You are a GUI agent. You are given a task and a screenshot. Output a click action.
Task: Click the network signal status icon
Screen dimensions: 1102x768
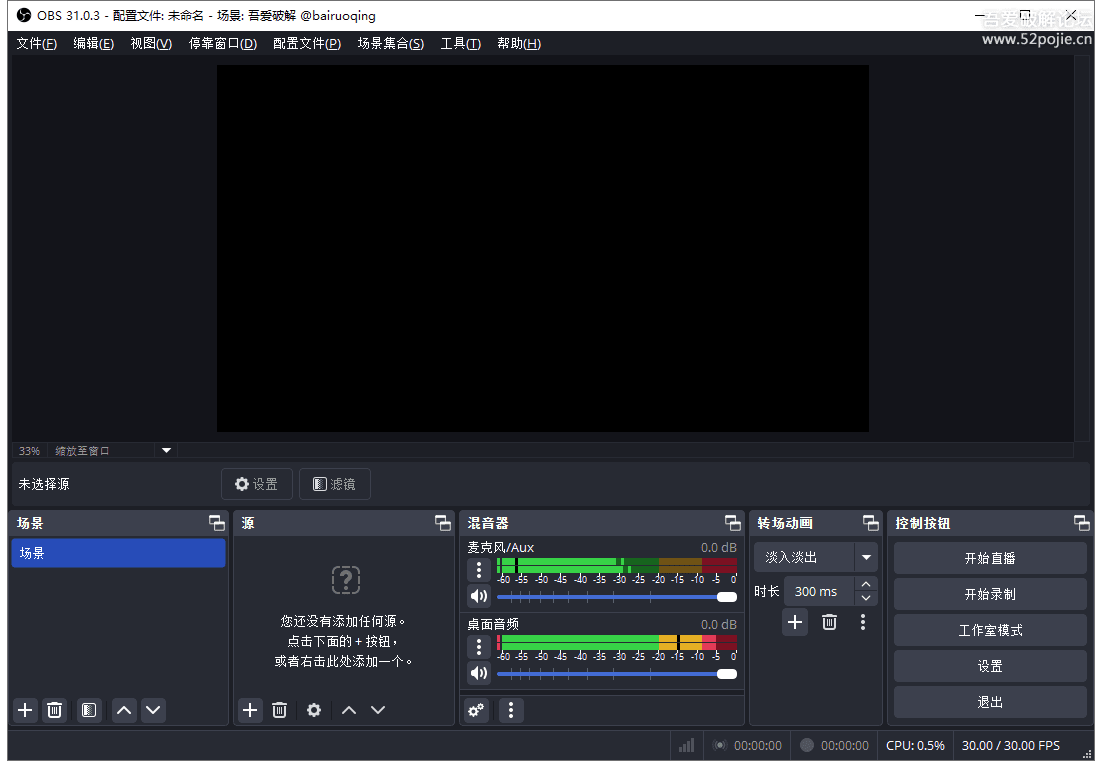(x=687, y=746)
